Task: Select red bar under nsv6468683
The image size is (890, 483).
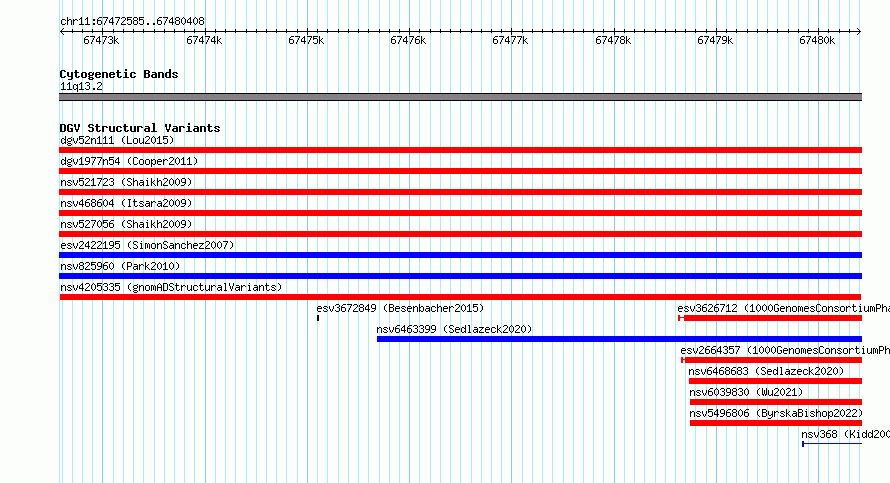Action: (775, 381)
